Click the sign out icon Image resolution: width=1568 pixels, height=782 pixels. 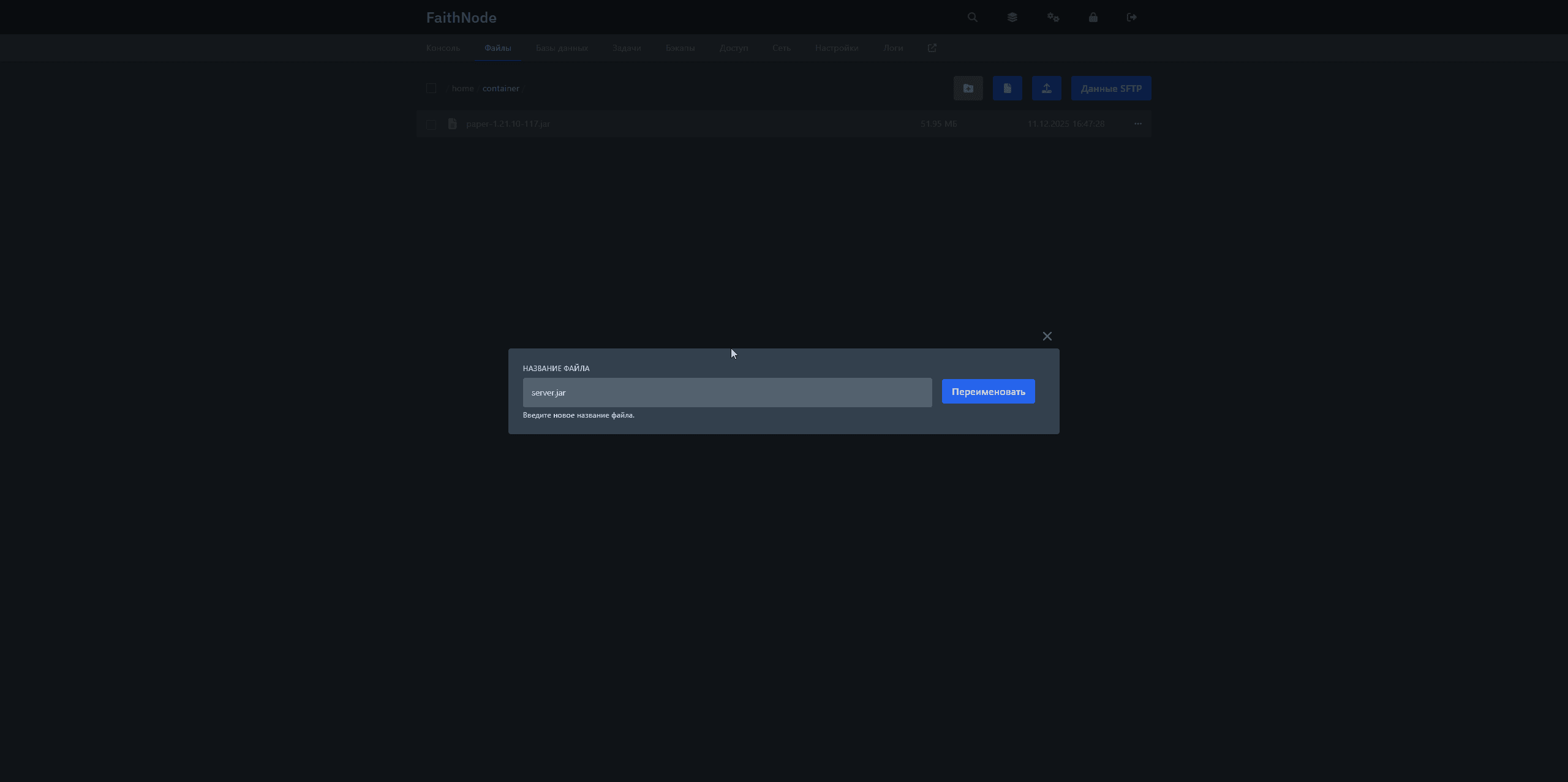pyautogui.click(x=1131, y=17)
